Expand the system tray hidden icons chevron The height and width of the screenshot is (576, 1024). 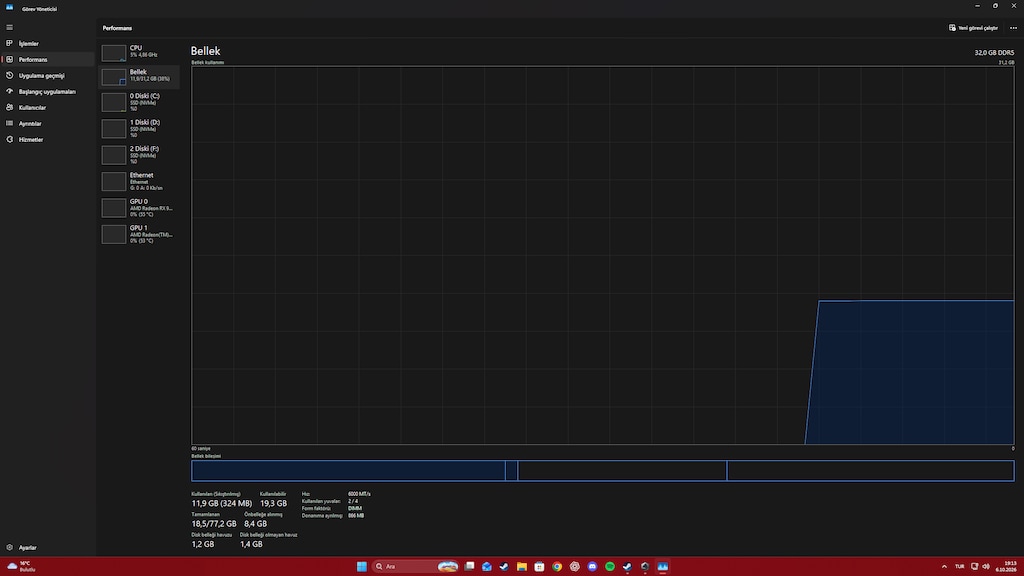tap(944, 566)
